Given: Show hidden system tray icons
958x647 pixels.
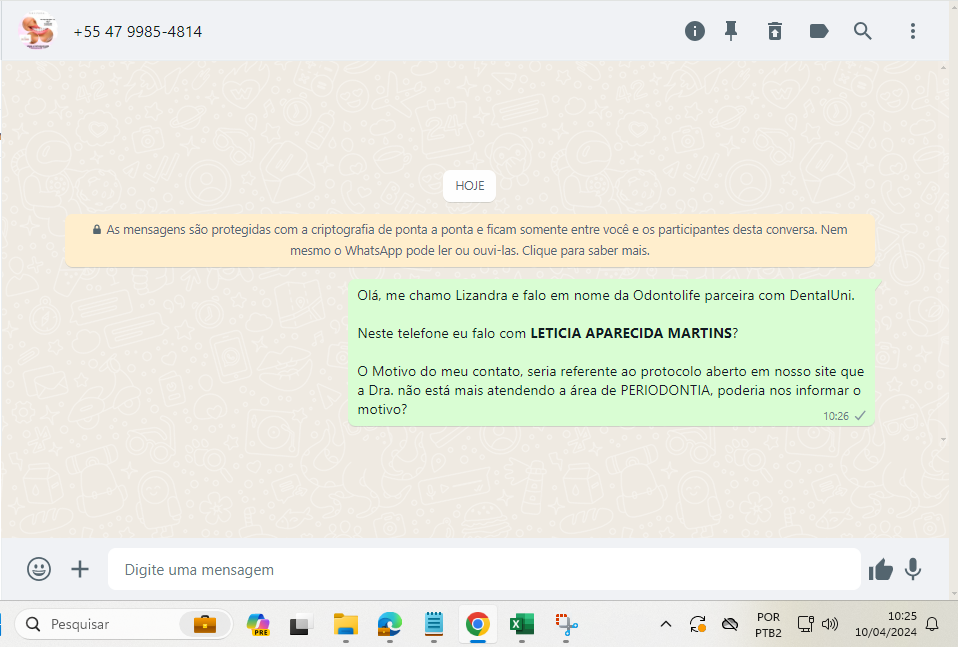Looking at the screenshot, I should pyautogui.click(x=666, y=624).
